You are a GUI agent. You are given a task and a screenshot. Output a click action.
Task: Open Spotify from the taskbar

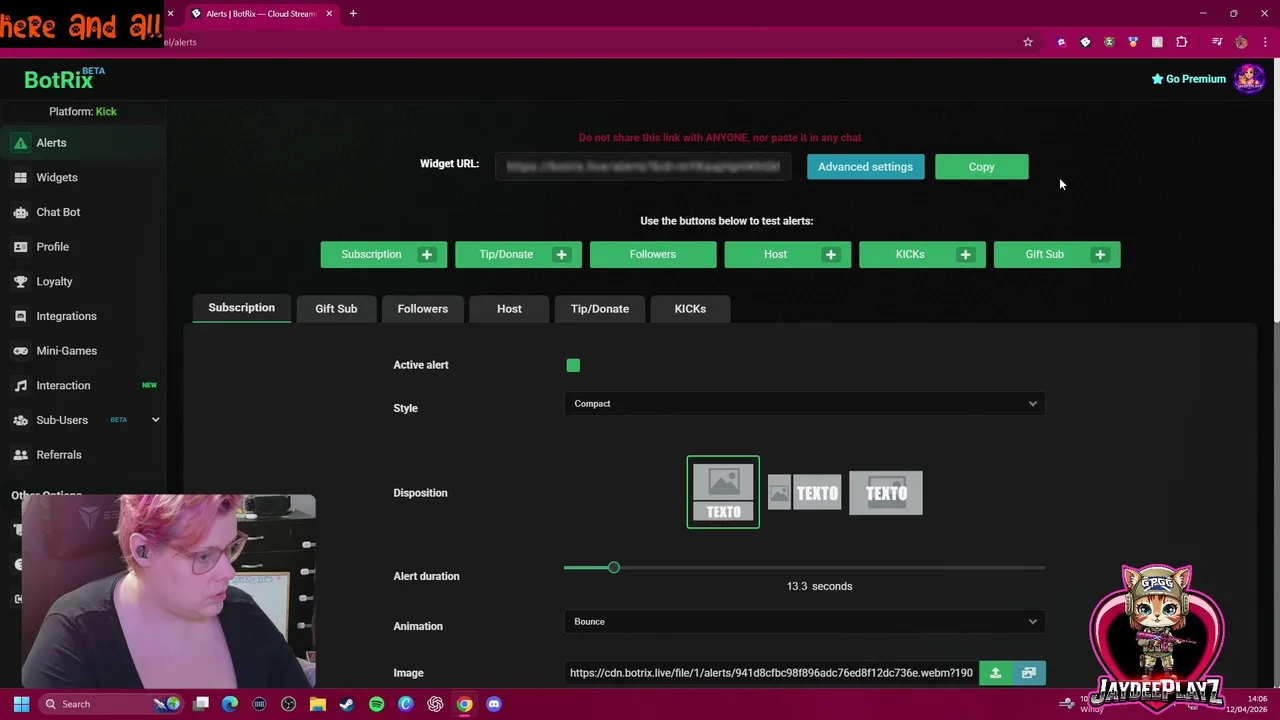pos(376,704)
